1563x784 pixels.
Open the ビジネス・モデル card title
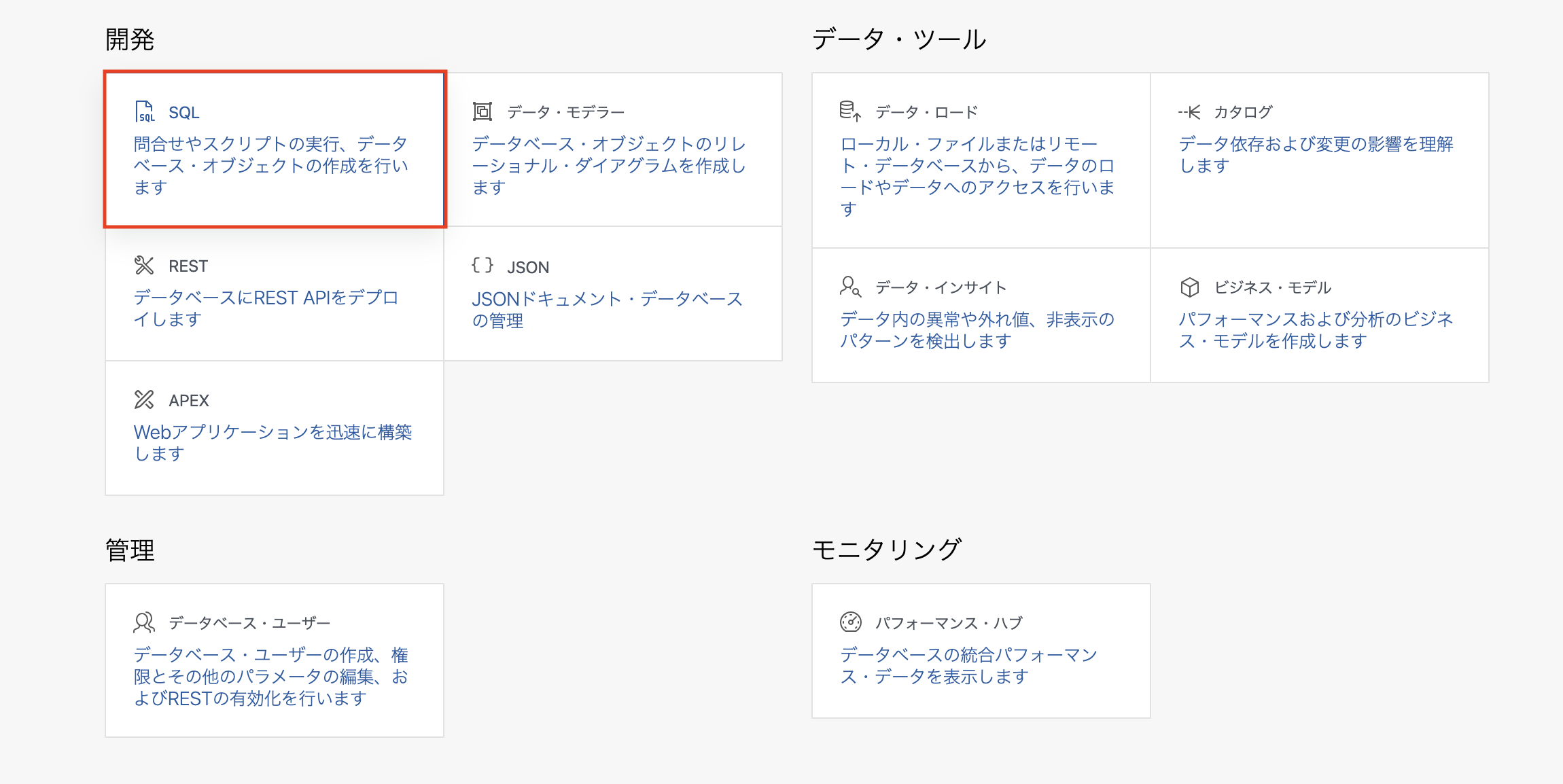click(1272, 287)
